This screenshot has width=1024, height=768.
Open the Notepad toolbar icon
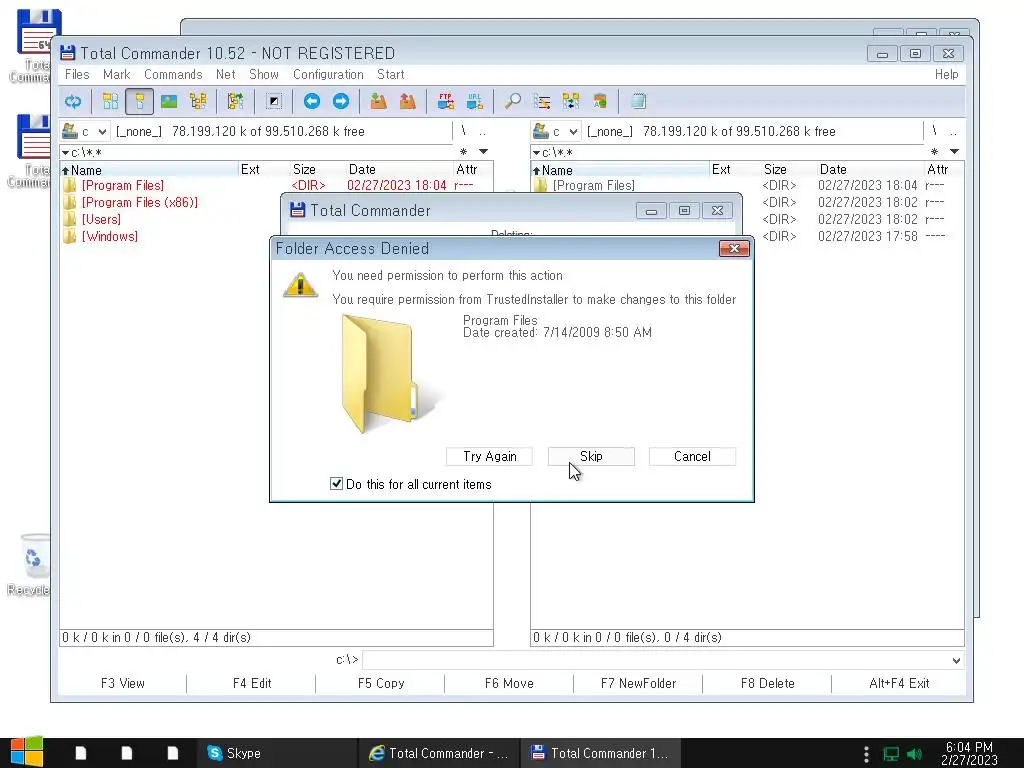tap(638, 101)
